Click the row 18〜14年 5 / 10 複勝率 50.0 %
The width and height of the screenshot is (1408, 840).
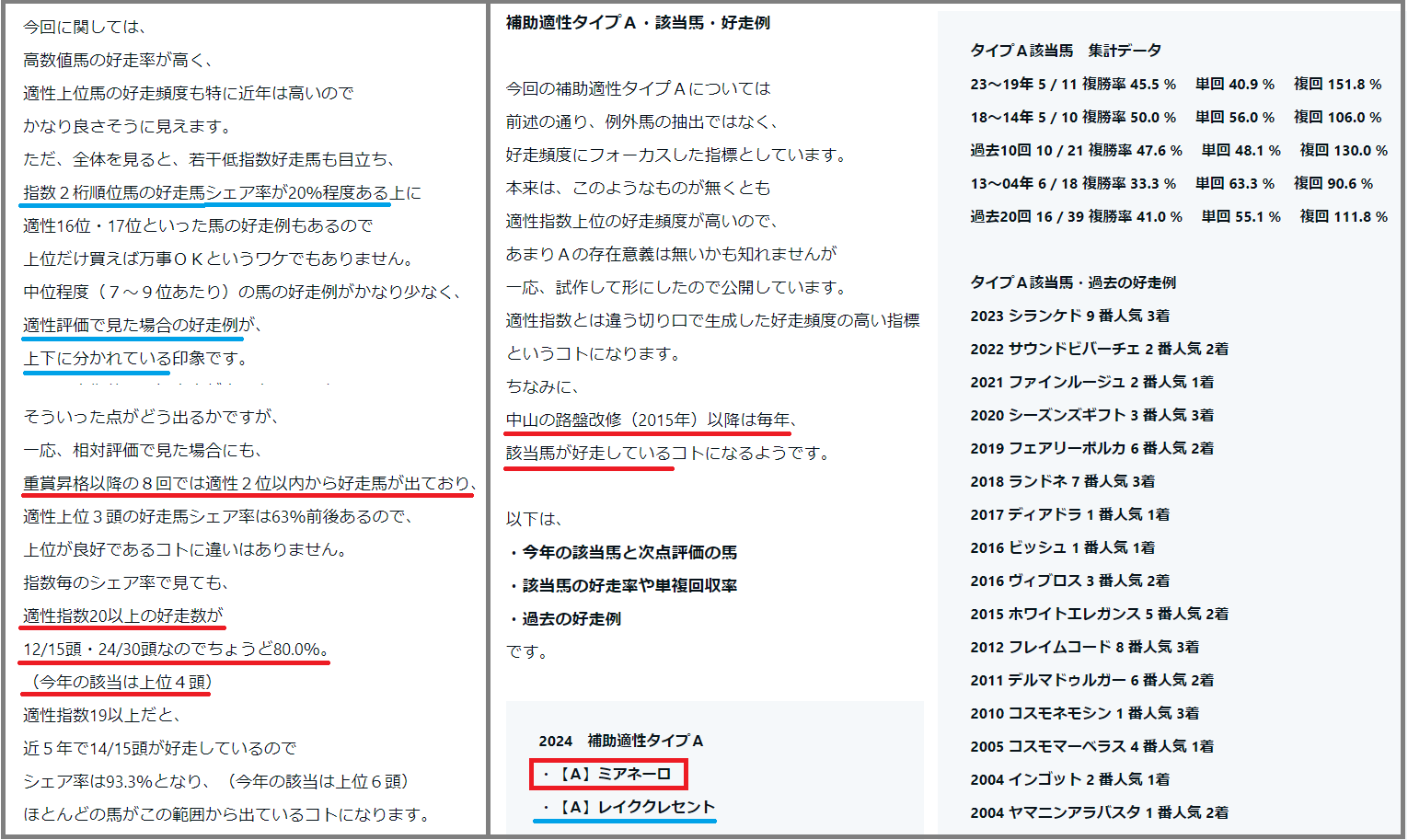click(1073, 117)
